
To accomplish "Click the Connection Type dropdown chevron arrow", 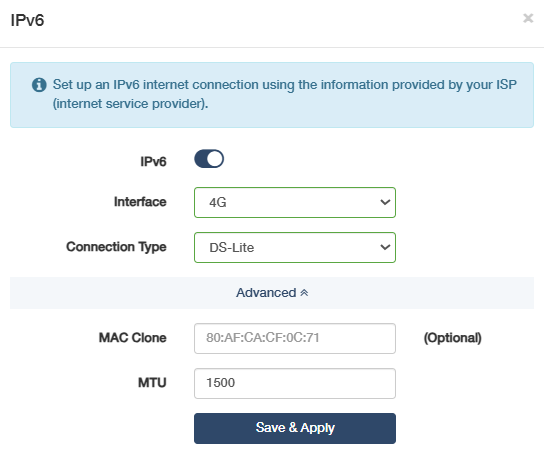I will click(x=385, y=247).
